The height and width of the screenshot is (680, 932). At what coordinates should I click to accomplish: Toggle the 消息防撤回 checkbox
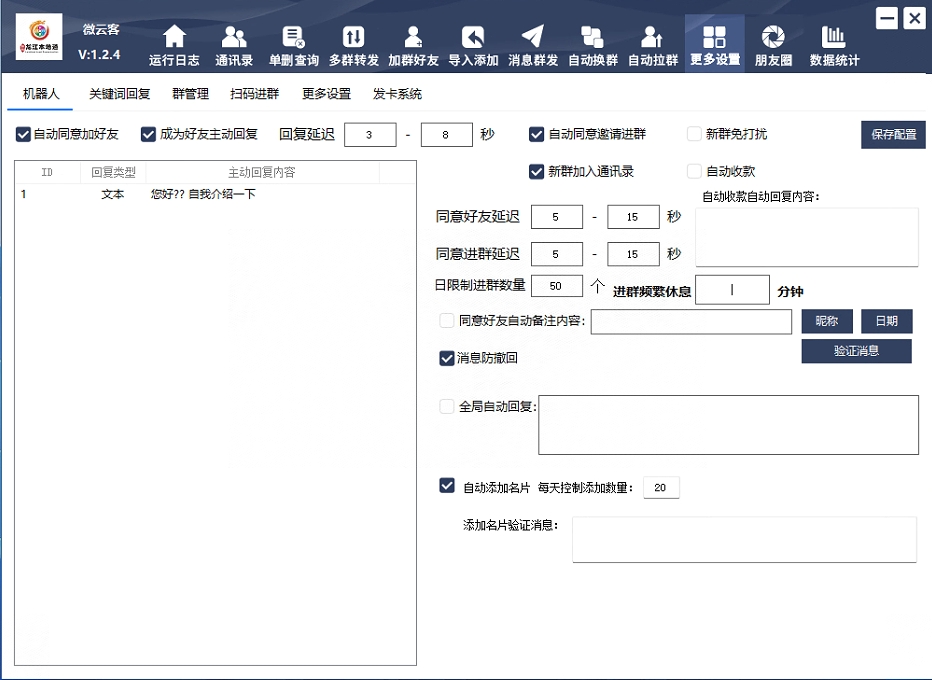pyautogui.click(x=447, y=358)
